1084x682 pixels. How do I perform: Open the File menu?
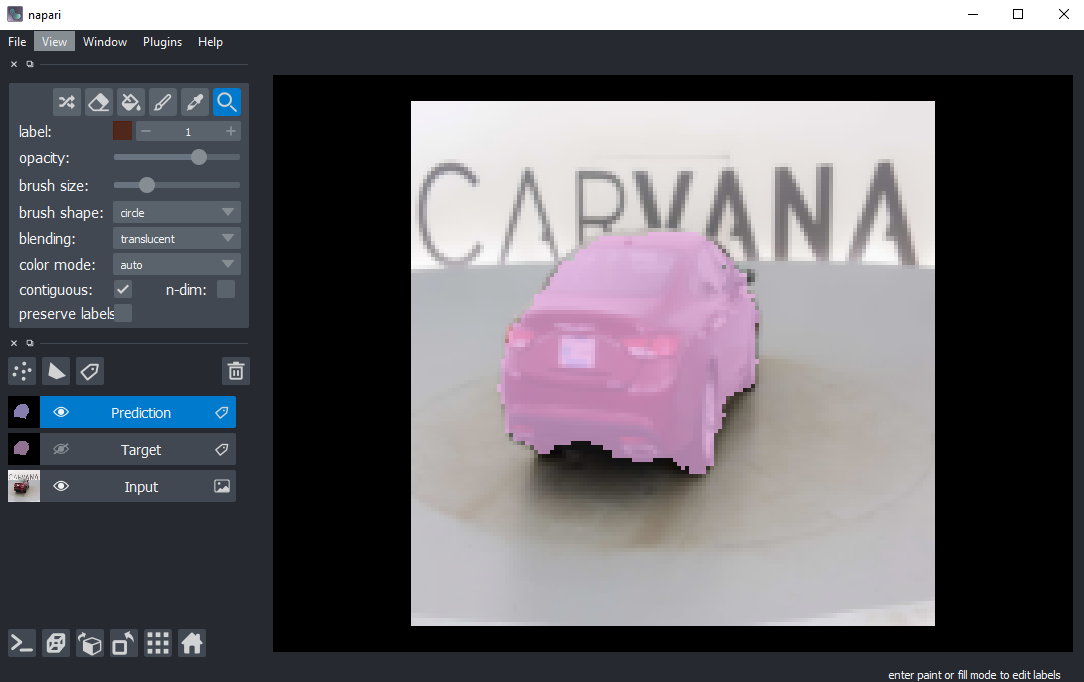coord(17,41)
